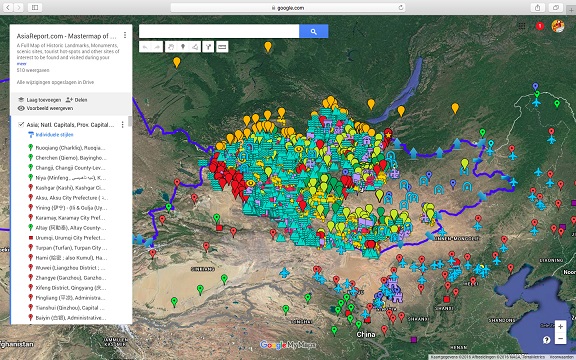Click the 510 weergaven view count
Screen dimensions: 576x360
click(x=33, y=70)
